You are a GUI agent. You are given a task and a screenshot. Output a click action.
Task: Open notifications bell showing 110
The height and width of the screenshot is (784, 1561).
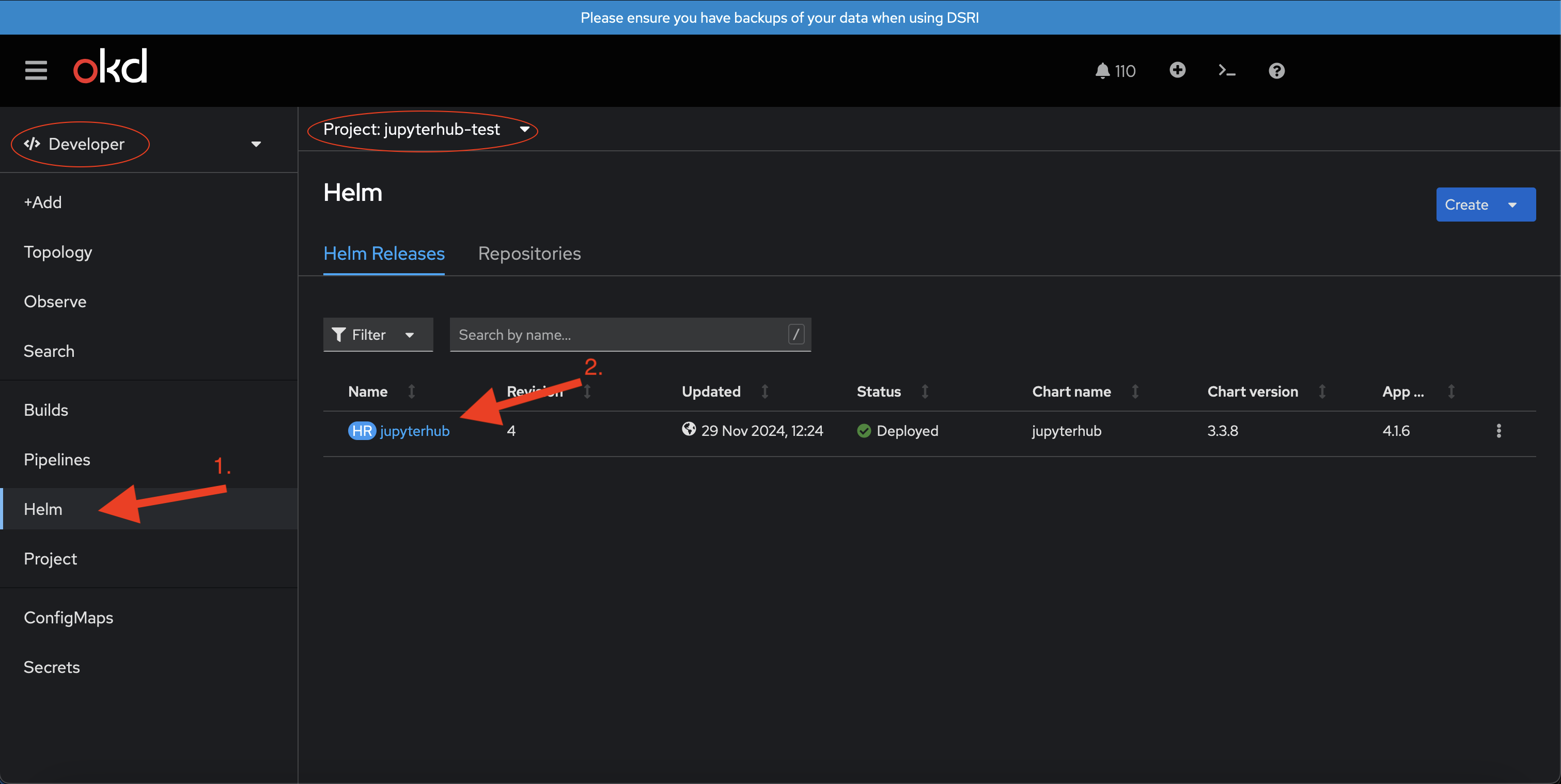pos(1115,71)
